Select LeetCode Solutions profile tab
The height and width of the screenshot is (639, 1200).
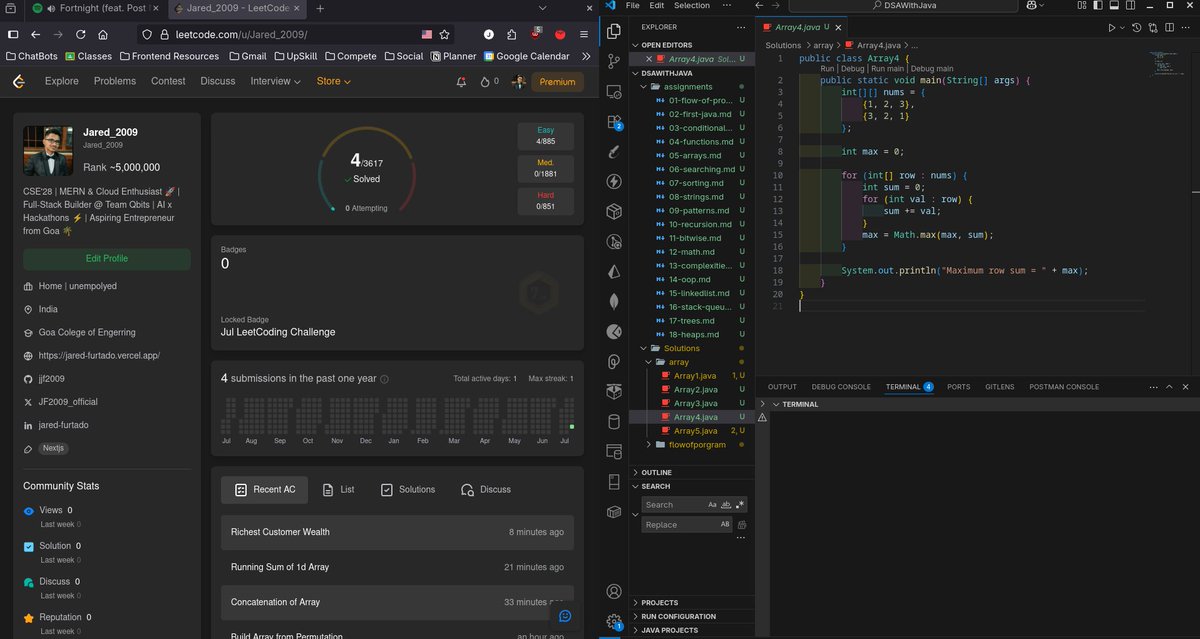point(407,489)
